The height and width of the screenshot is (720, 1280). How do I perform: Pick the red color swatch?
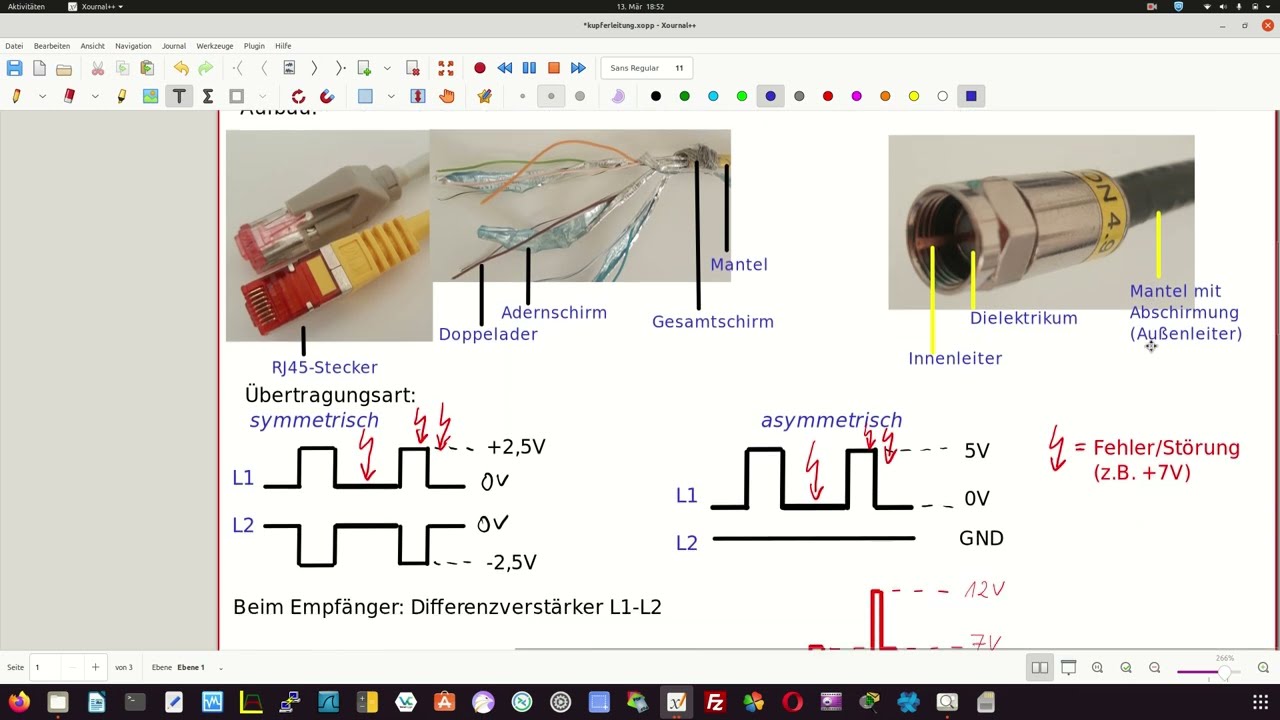(x=828, y=96)
